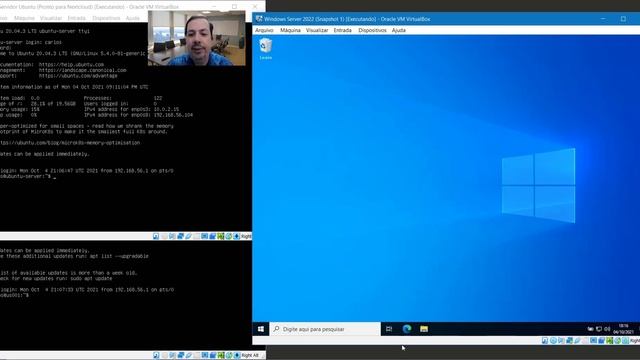The width and height of the screenshot is (640, 360).
Task: Click display indicator in Windows Server status bar
Action: [x=593, y=340]
